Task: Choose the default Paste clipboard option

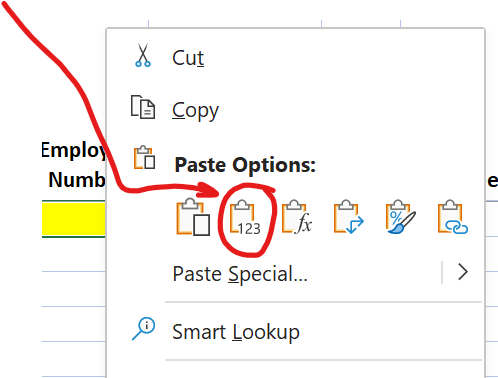Action: point(193,217)
